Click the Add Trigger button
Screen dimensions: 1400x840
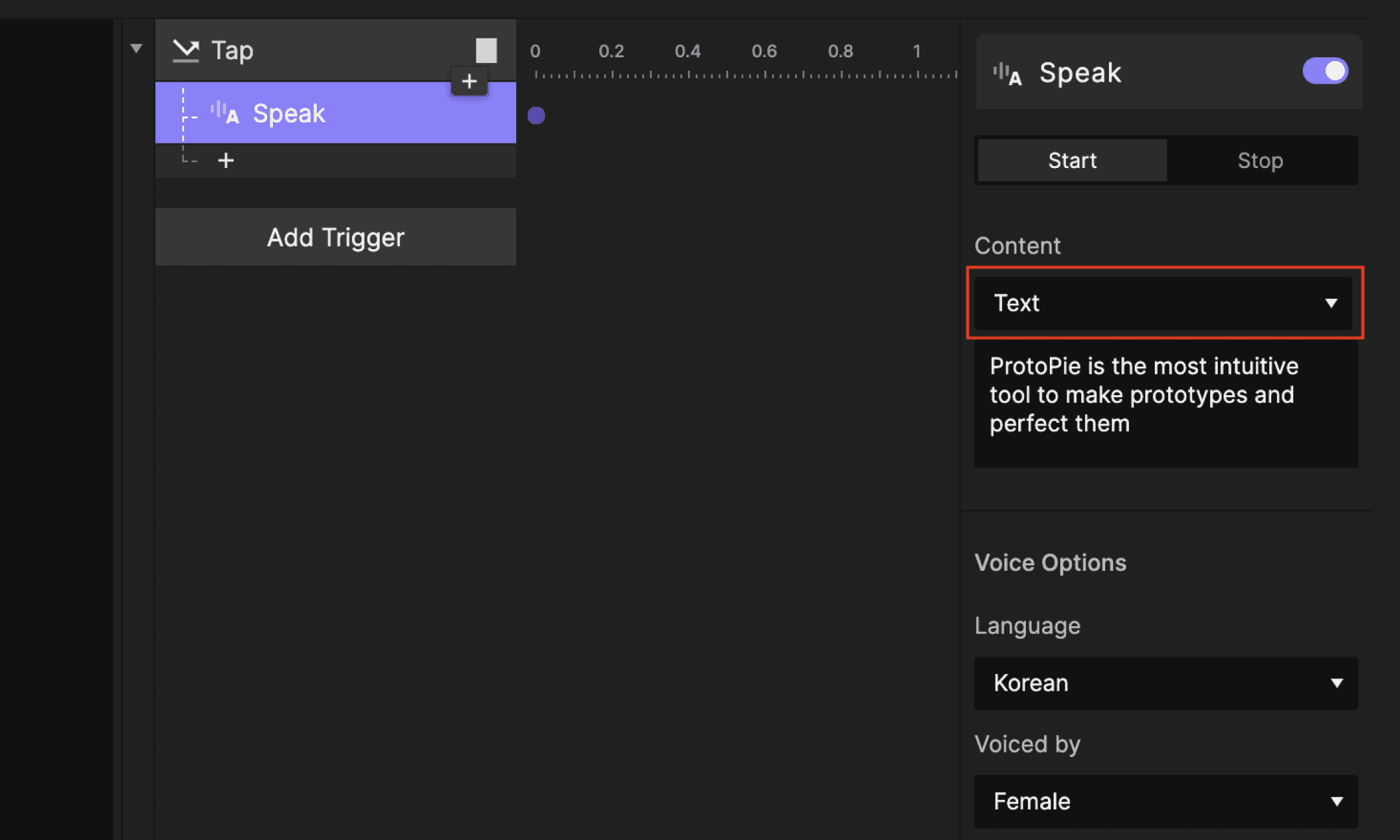point(335,237)
